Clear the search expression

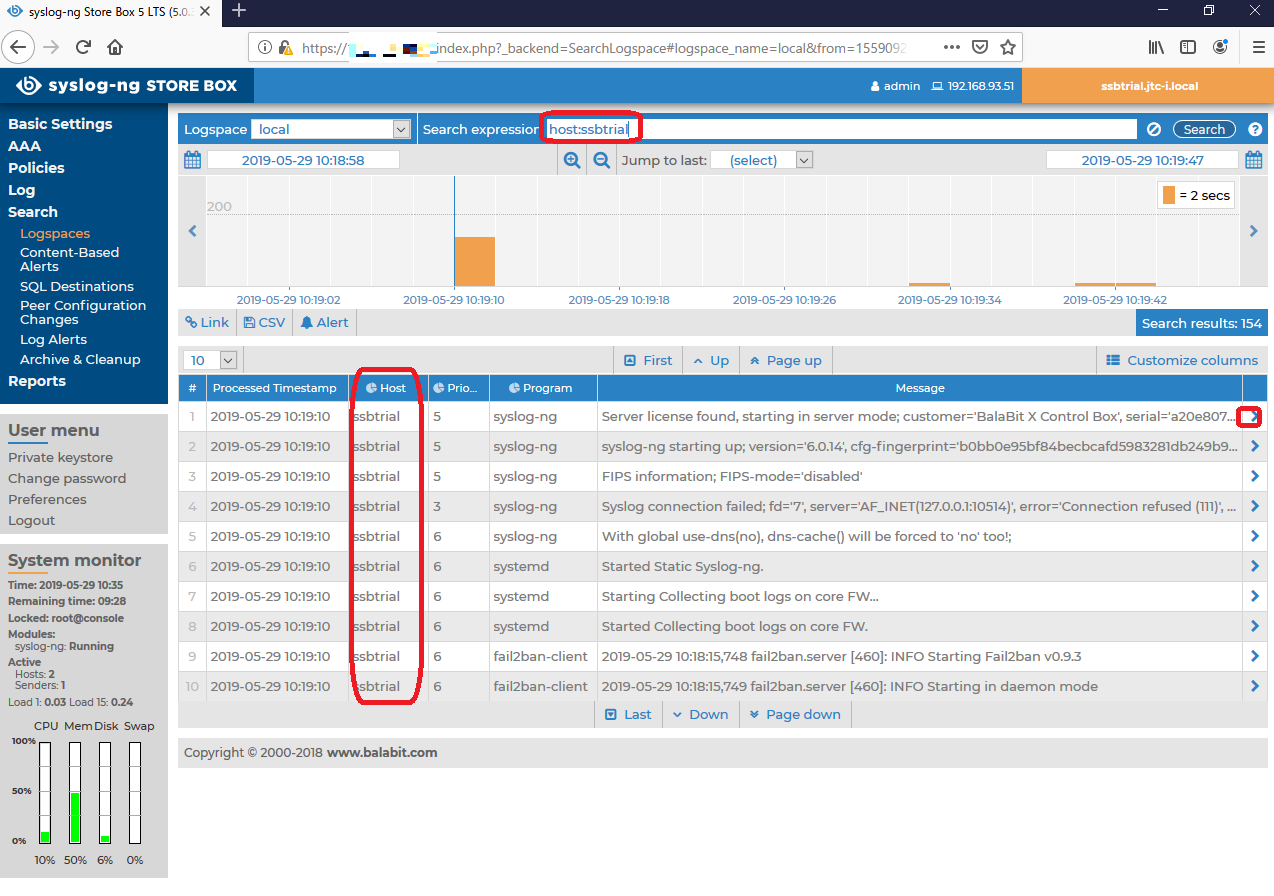coord(1154,129)
